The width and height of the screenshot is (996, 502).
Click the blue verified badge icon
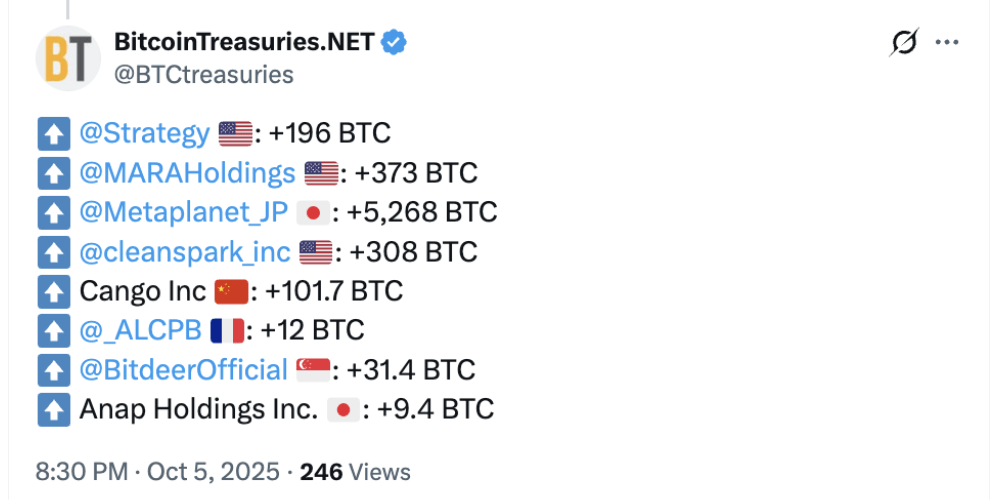click(395, 42)
